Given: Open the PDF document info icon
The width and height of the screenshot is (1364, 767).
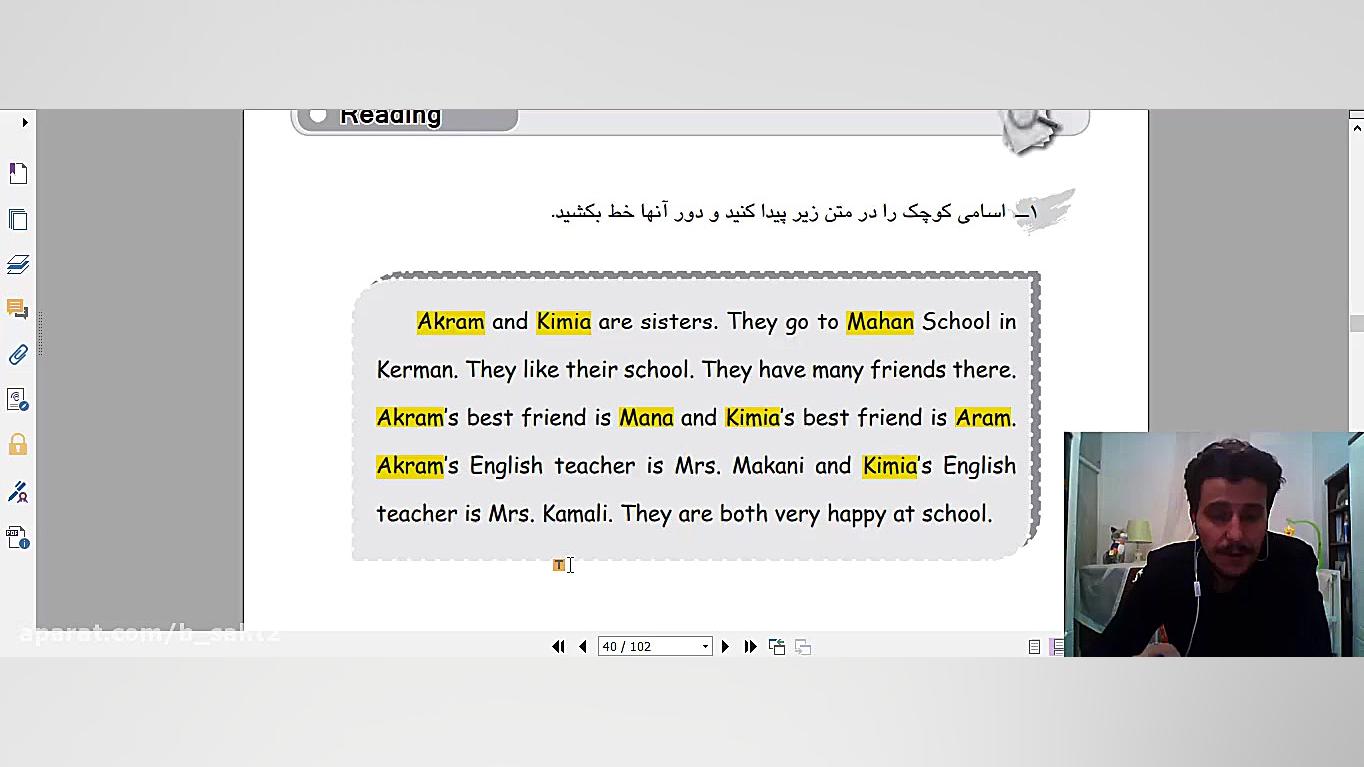Looking at the screenshot, I should [x=18, y=538].
